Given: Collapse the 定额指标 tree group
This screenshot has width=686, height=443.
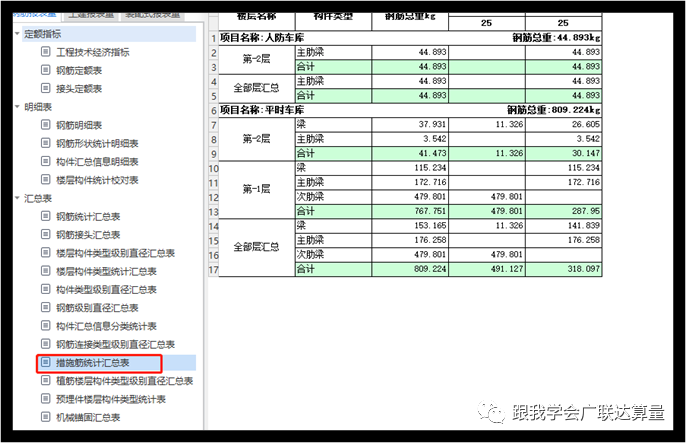Looking at the screenshot, I should click(x=17, y=34).
